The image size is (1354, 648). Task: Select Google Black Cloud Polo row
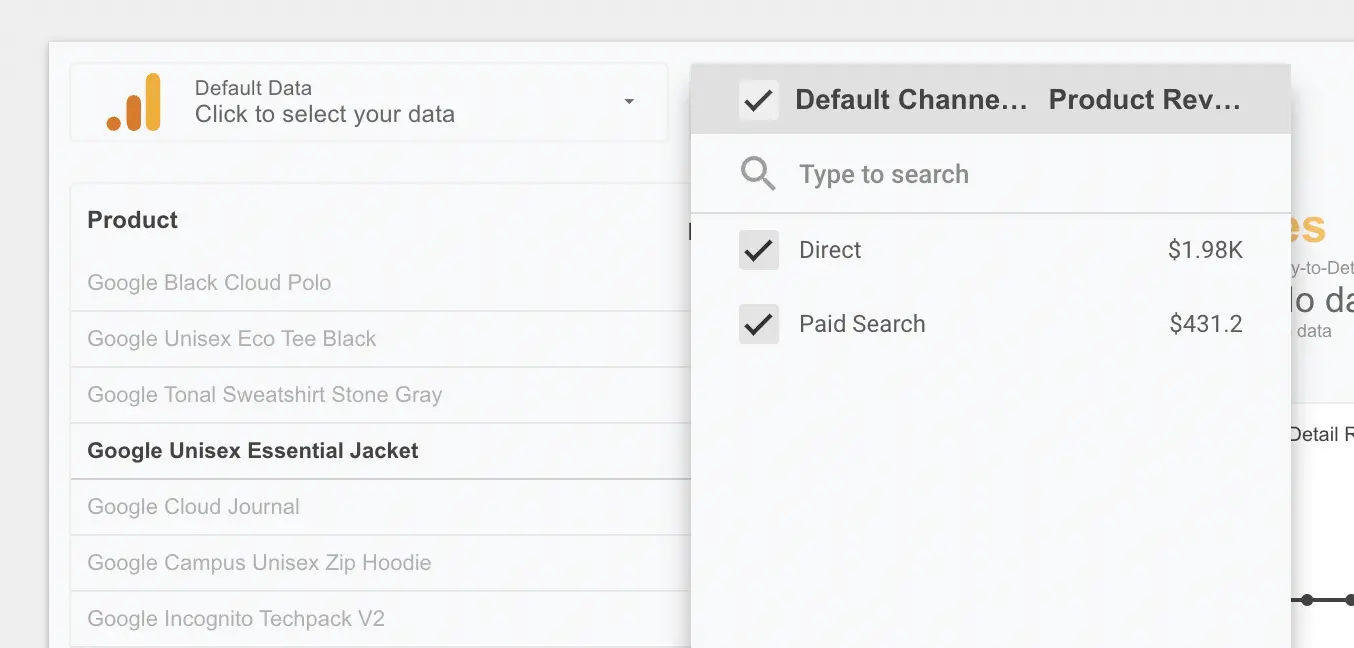380,283
